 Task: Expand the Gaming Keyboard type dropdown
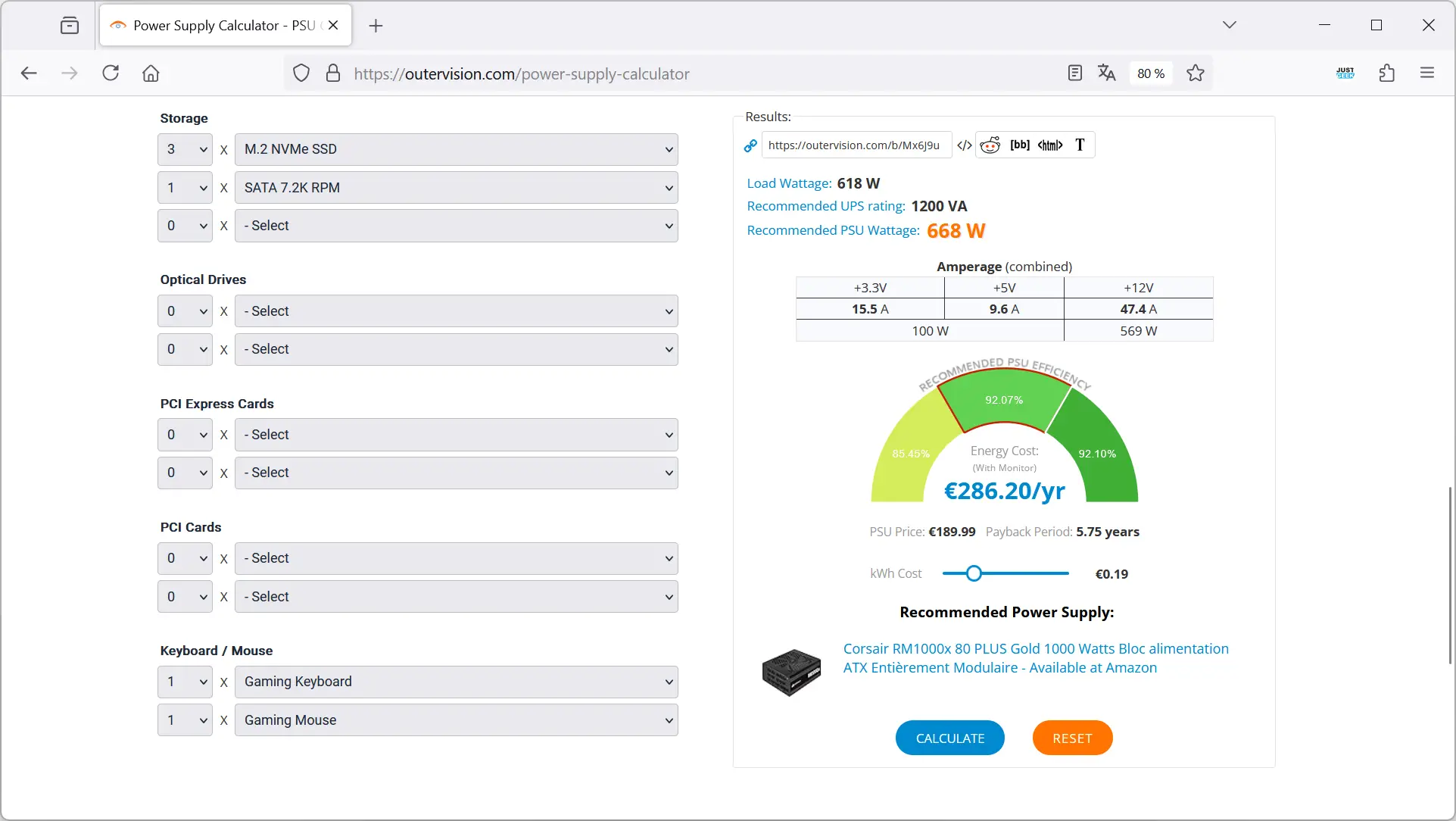point(456,682)
